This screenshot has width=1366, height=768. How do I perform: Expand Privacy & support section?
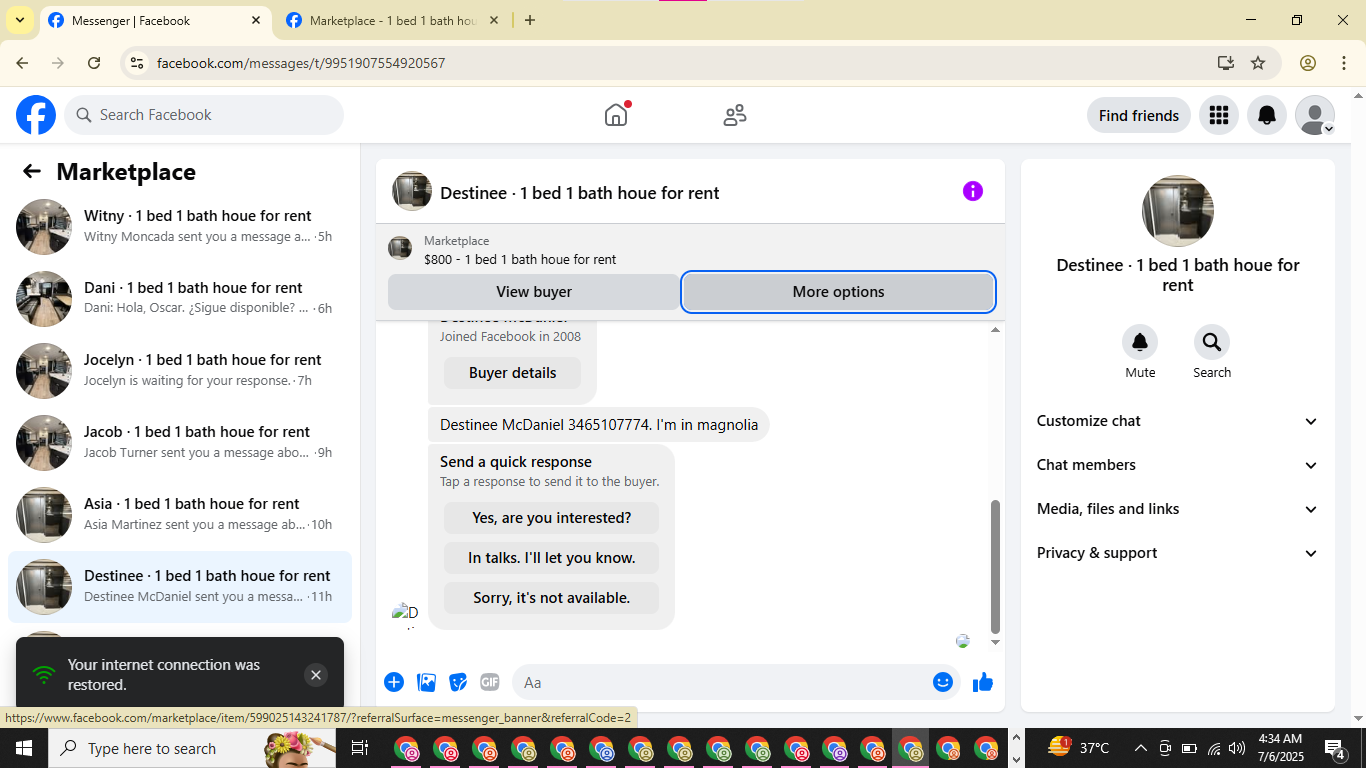point(1178,553)
